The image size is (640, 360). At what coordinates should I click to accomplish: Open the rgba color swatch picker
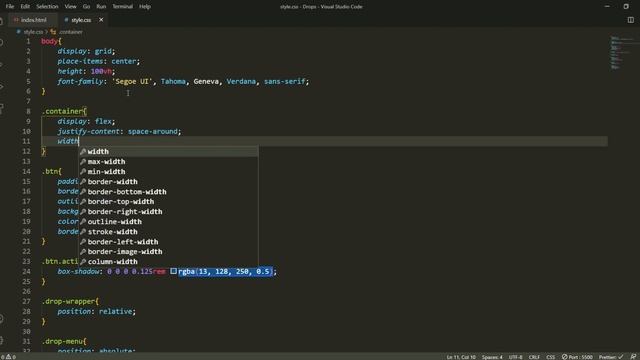[x=173, y=271]
